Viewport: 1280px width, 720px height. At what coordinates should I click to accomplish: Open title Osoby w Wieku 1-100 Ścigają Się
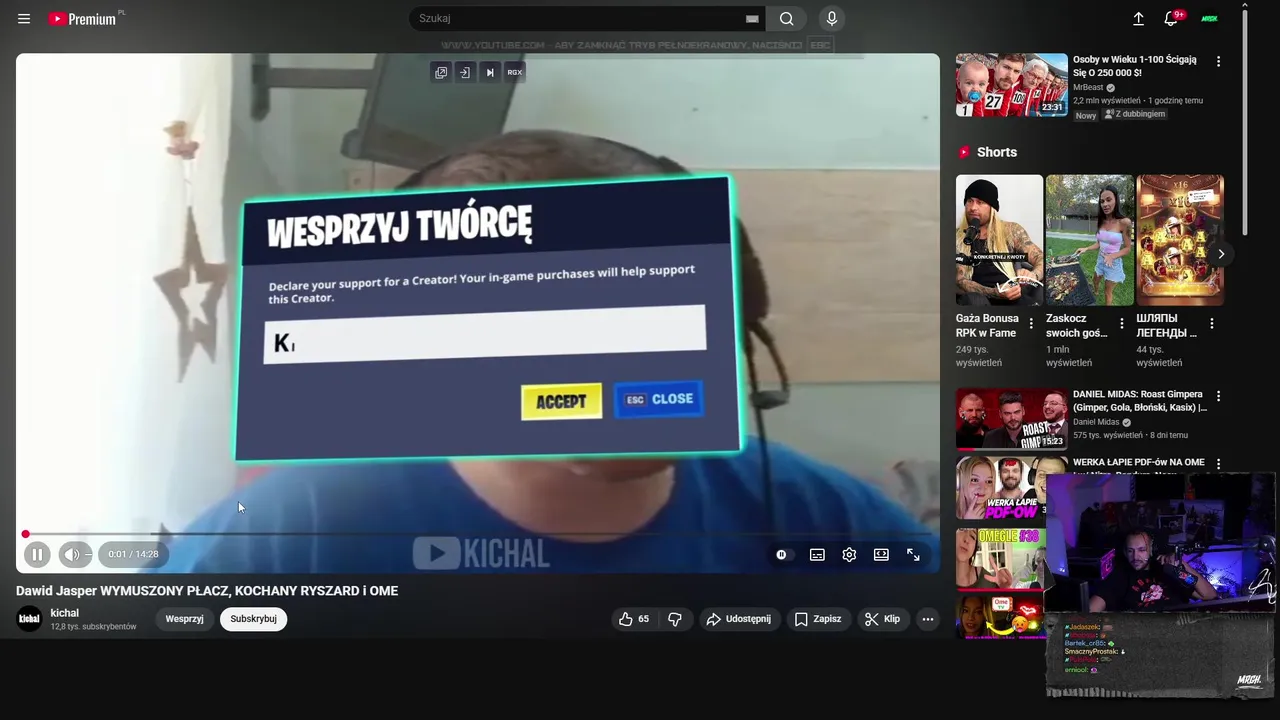(1135, 66)
